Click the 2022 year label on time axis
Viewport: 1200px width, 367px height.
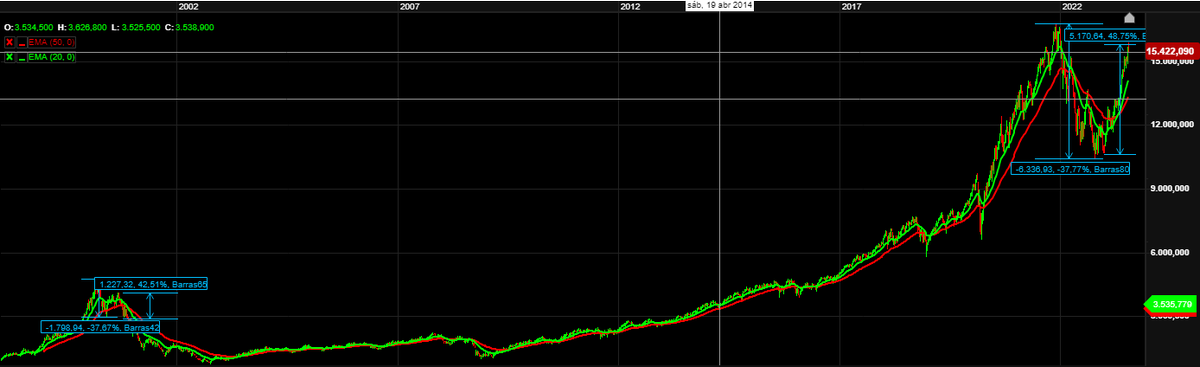pos(1072,6)
